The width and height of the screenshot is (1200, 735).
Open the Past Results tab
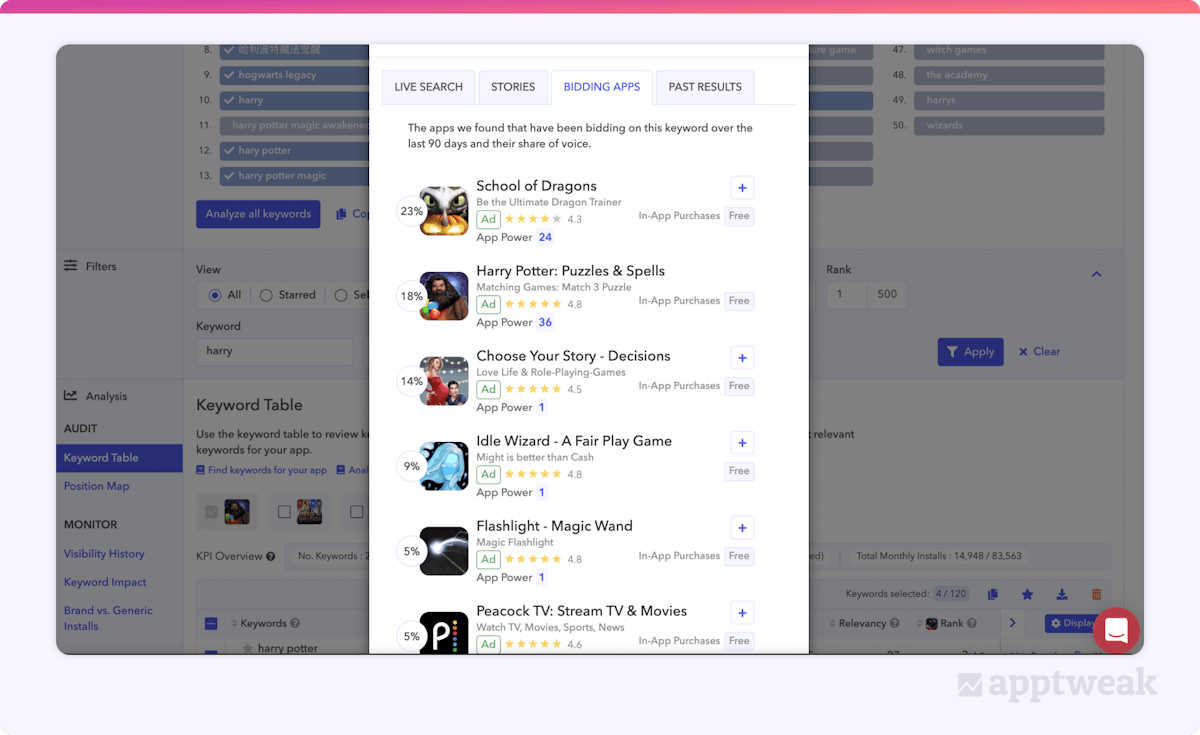point(705,87)
